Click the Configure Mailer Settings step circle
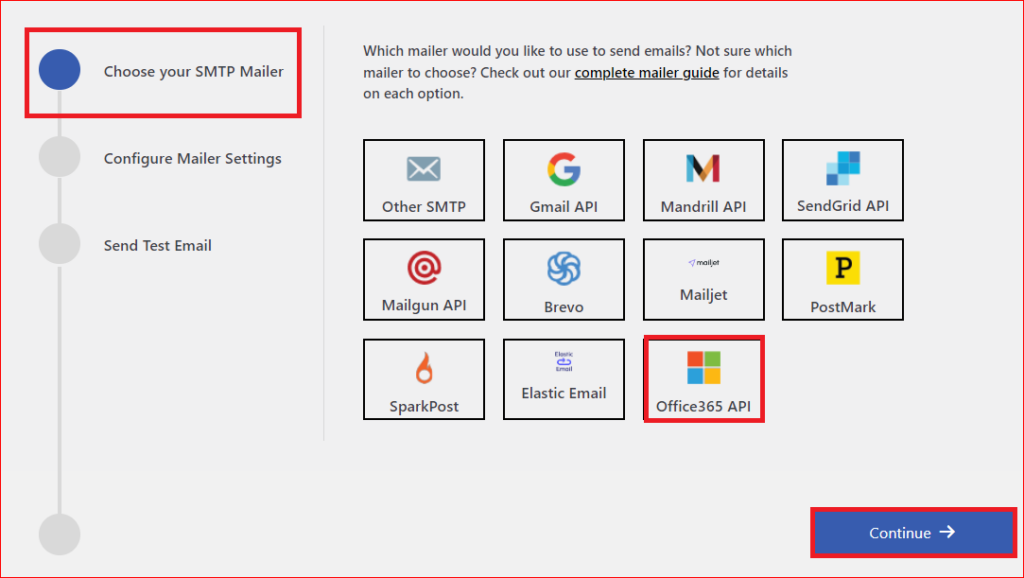The width and height of the screenshot is (1024, 578). (x=60, y=157)
